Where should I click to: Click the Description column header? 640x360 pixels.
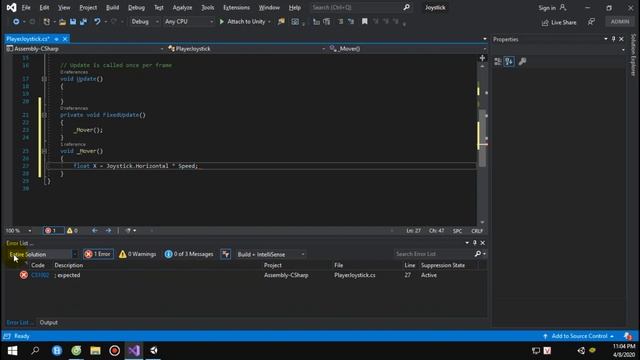69,265
